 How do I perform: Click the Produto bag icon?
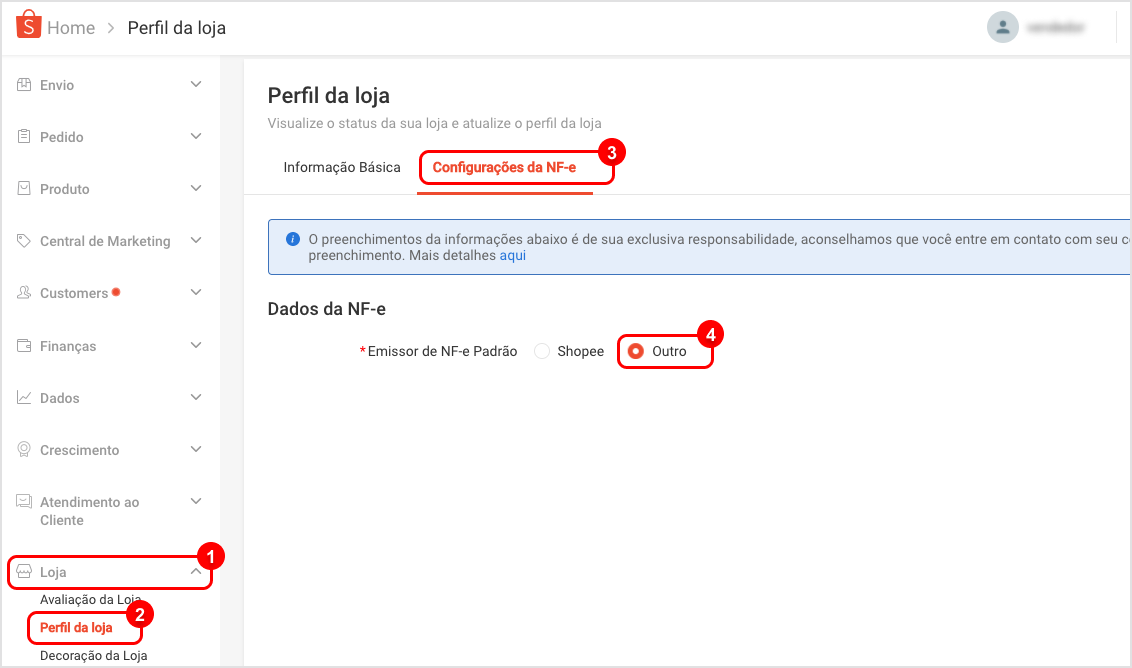pyautogui.click(x=25, y=189)
